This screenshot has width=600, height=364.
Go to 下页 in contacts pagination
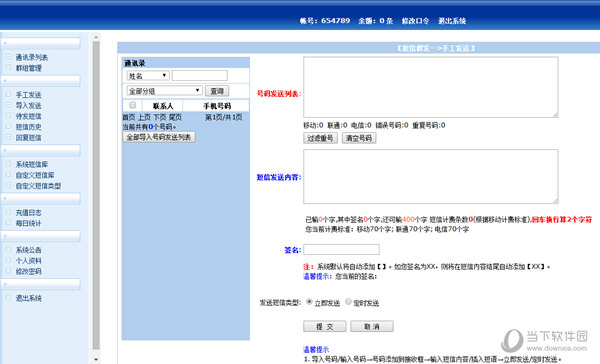pos(160,117)
